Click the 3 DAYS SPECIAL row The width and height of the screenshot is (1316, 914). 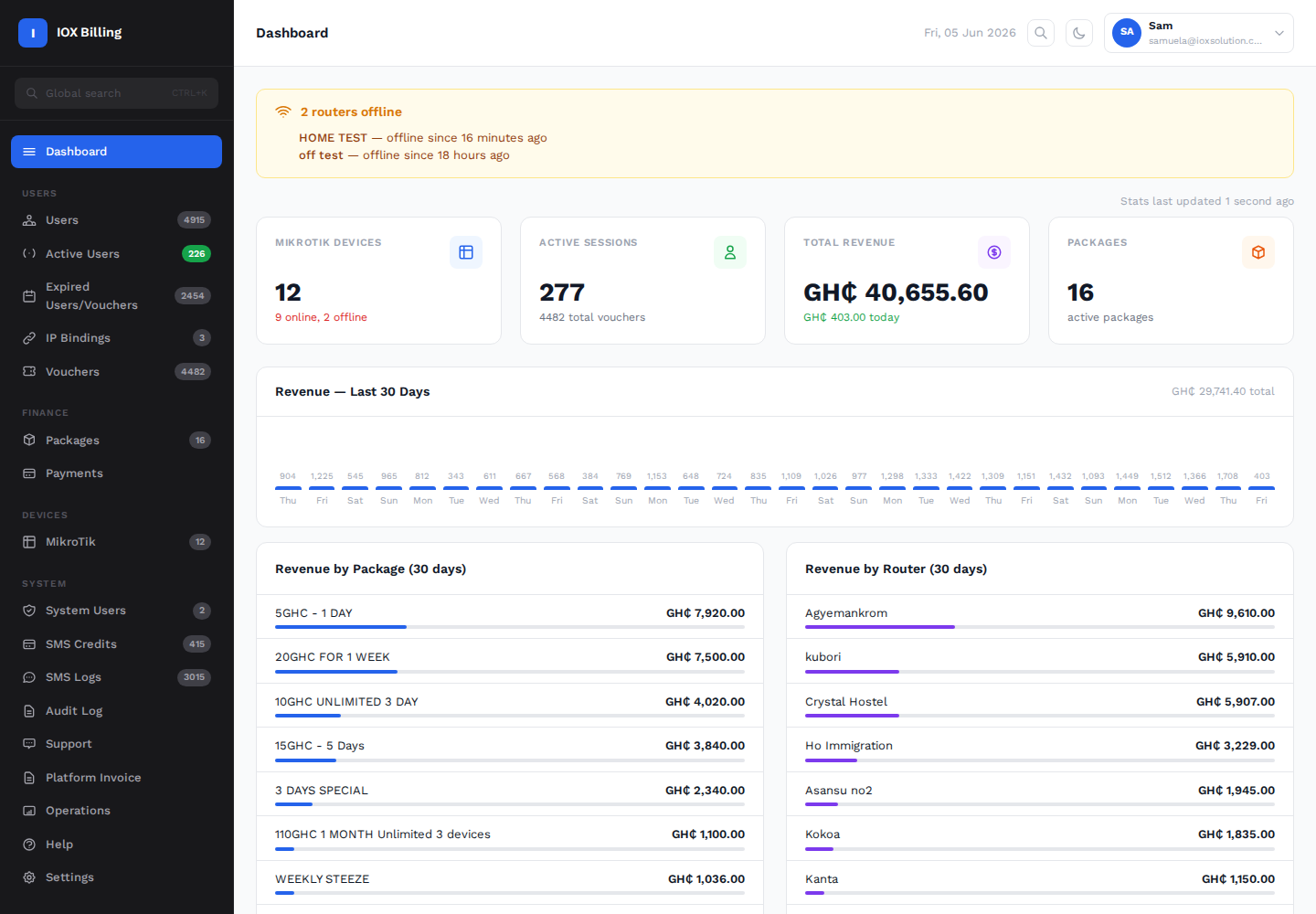[x=510, y=794]
